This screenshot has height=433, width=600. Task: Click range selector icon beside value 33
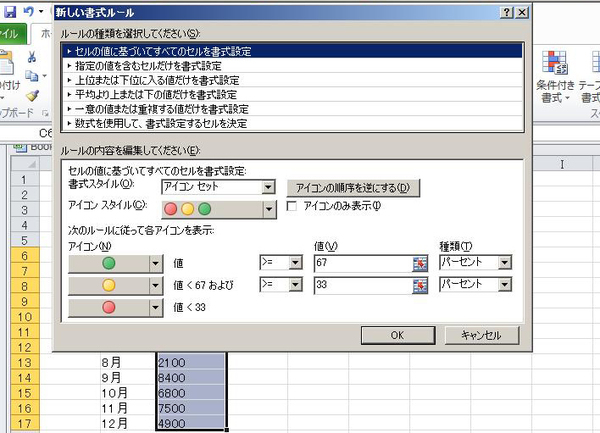click(x=420, y=285)
